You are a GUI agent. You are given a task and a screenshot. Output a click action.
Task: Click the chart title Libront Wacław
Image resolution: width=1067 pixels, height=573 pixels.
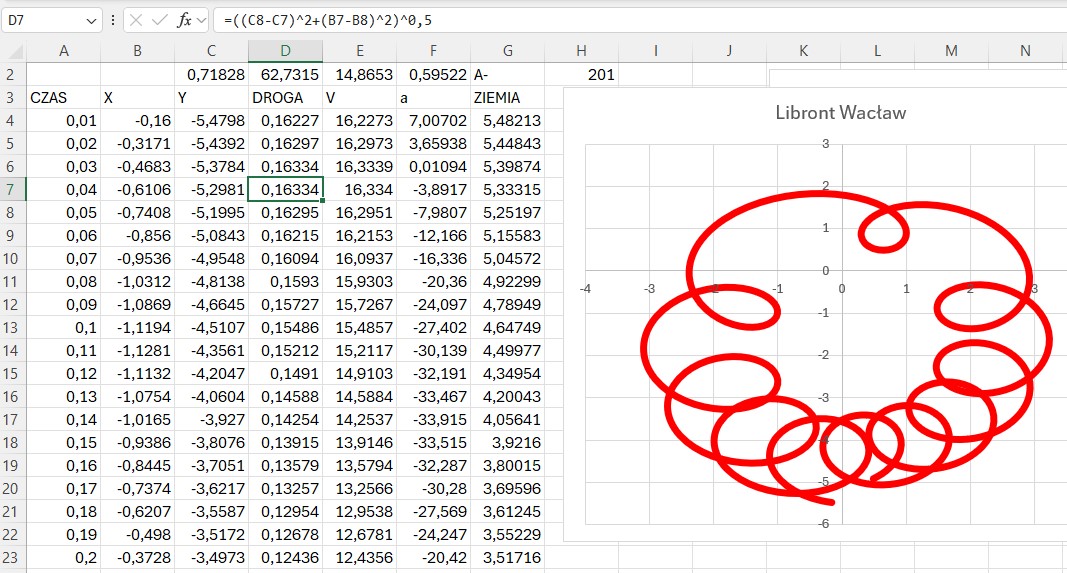point(840,112)
